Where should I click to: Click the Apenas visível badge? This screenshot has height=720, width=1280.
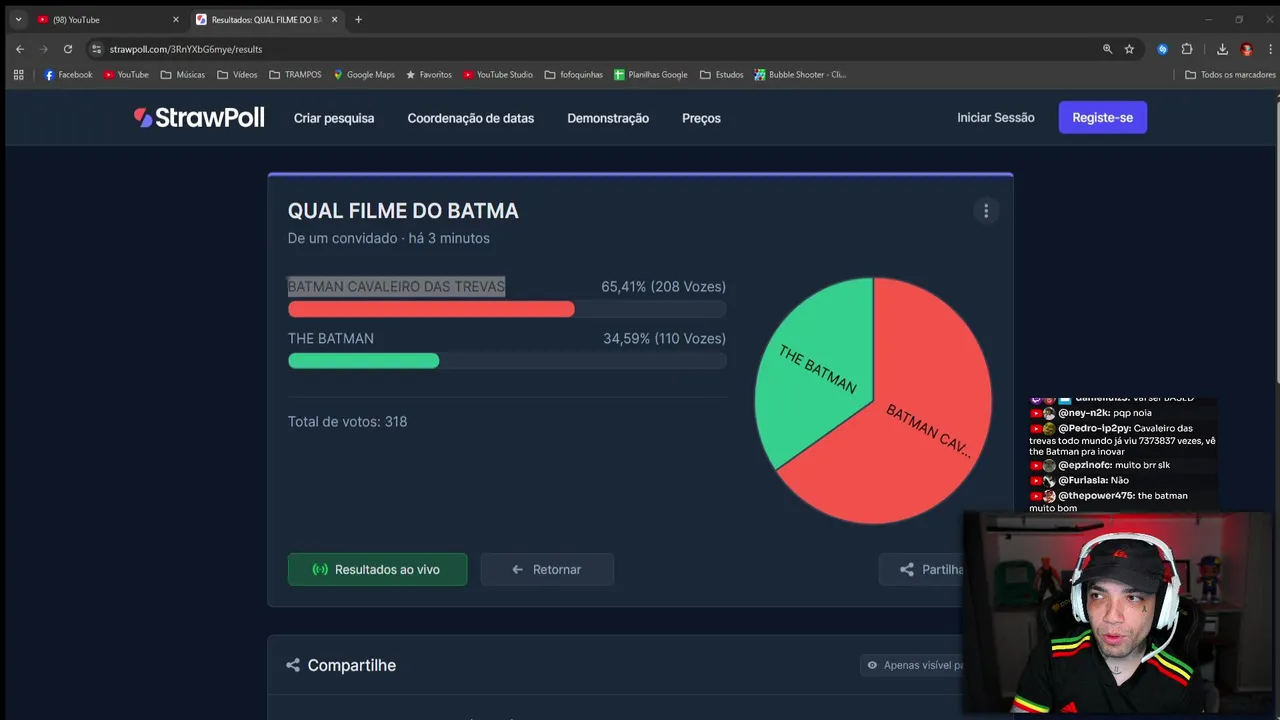[x=912, y=665]
